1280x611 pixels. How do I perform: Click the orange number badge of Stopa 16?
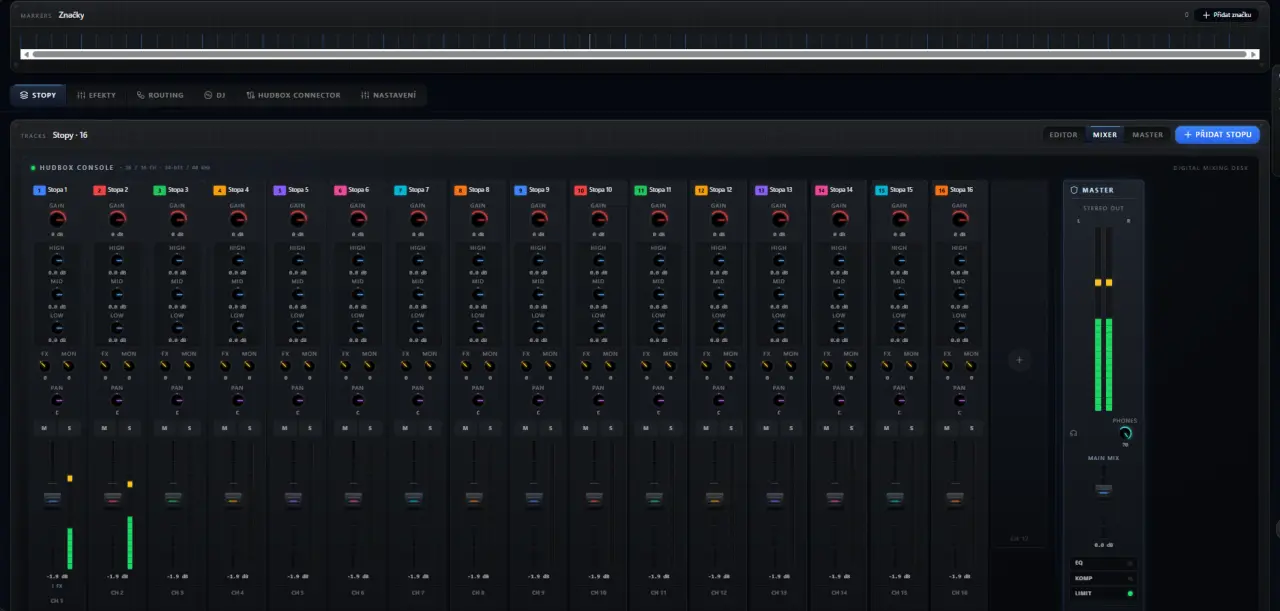[x=941, y=190]
